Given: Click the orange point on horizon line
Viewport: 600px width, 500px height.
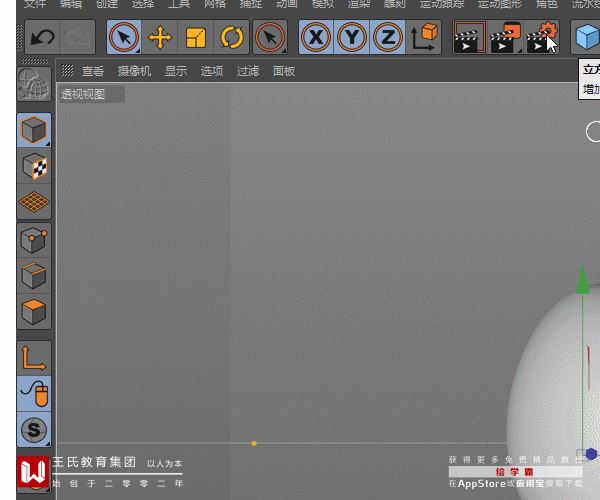Looking at the screenshot, I should tap(254, 444).
